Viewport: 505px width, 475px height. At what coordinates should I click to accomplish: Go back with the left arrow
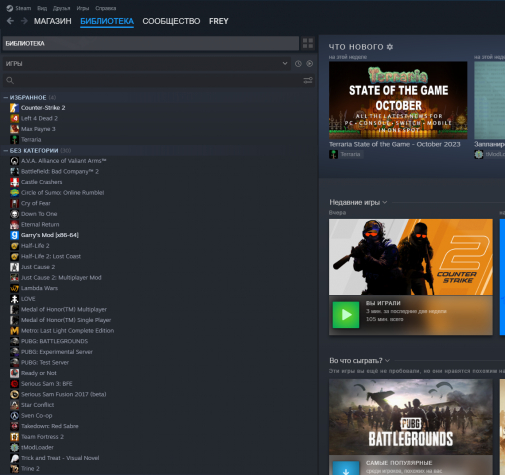[x=10, y=21]
